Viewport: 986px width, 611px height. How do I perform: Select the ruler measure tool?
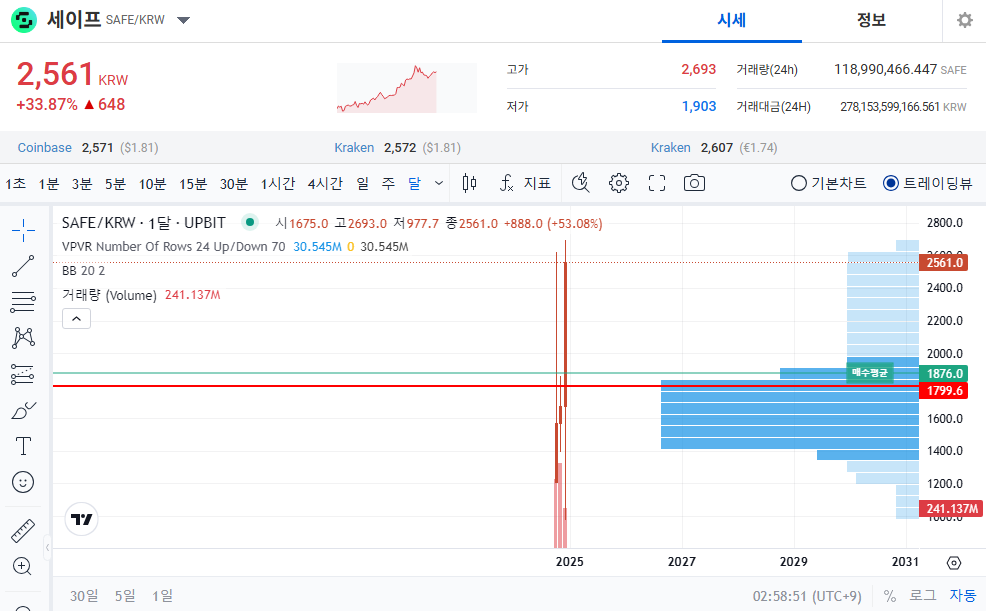tap(23, 531)
